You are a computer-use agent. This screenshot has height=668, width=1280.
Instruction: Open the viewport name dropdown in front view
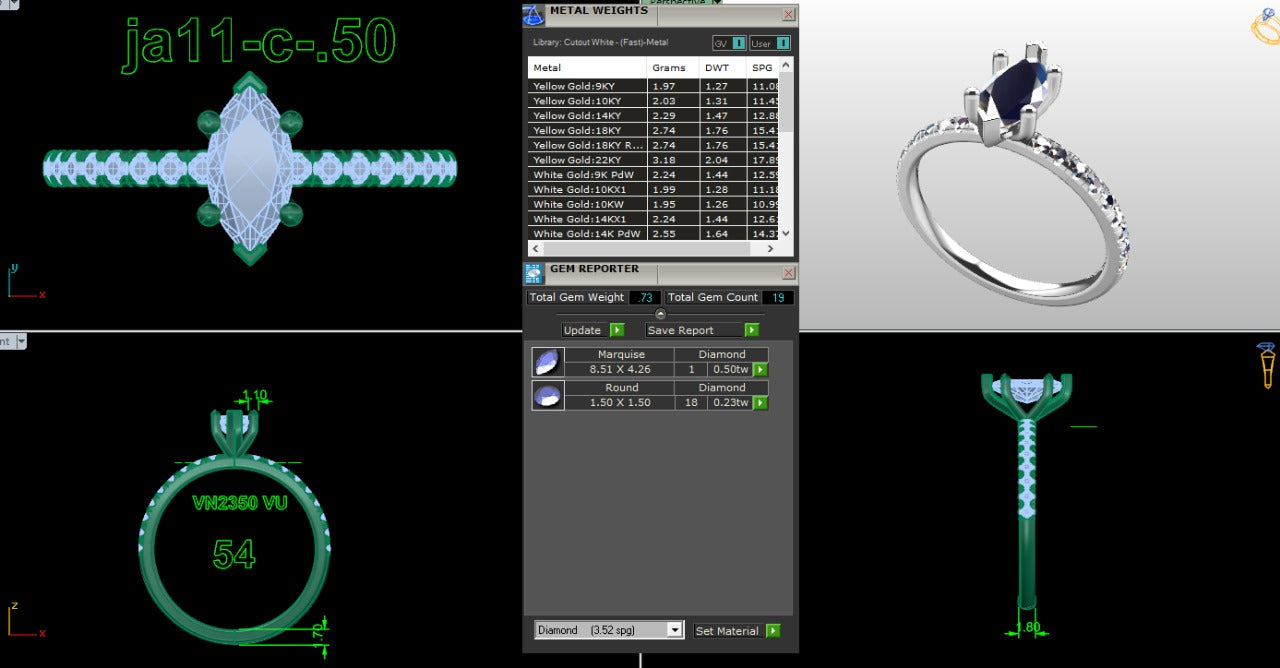tap(20, 341)
